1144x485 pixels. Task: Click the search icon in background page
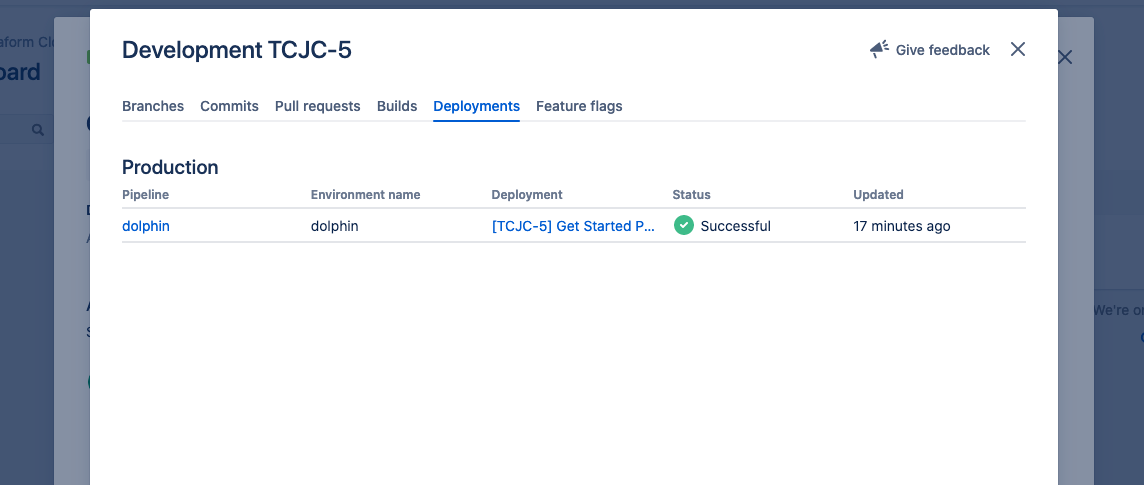tap(38, 130)
